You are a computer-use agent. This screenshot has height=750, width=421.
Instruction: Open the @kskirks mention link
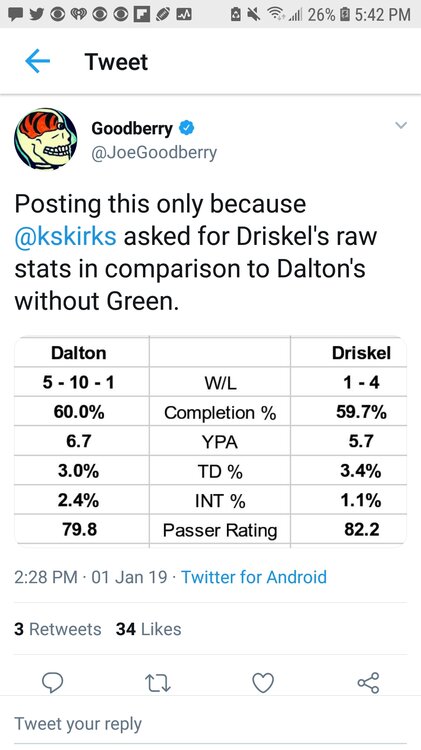coord(66,236)
